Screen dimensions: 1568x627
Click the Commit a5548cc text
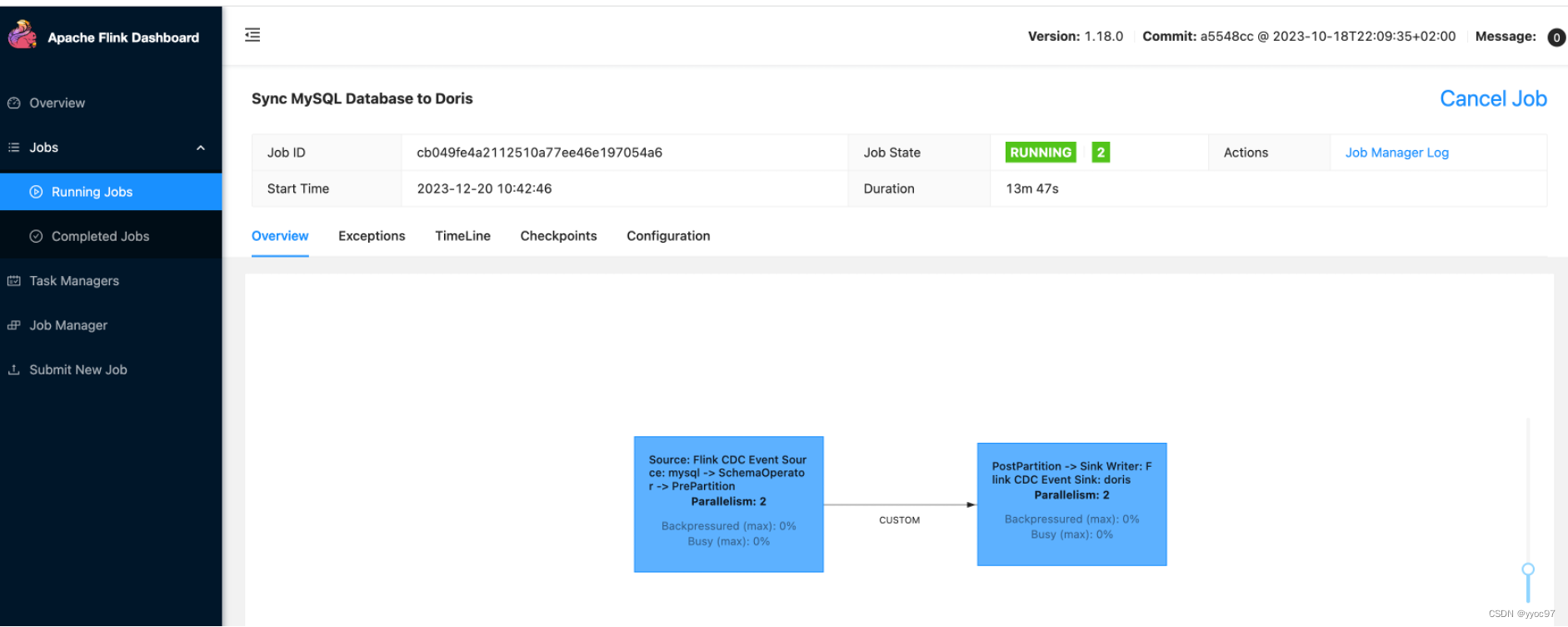(1298, 37)
